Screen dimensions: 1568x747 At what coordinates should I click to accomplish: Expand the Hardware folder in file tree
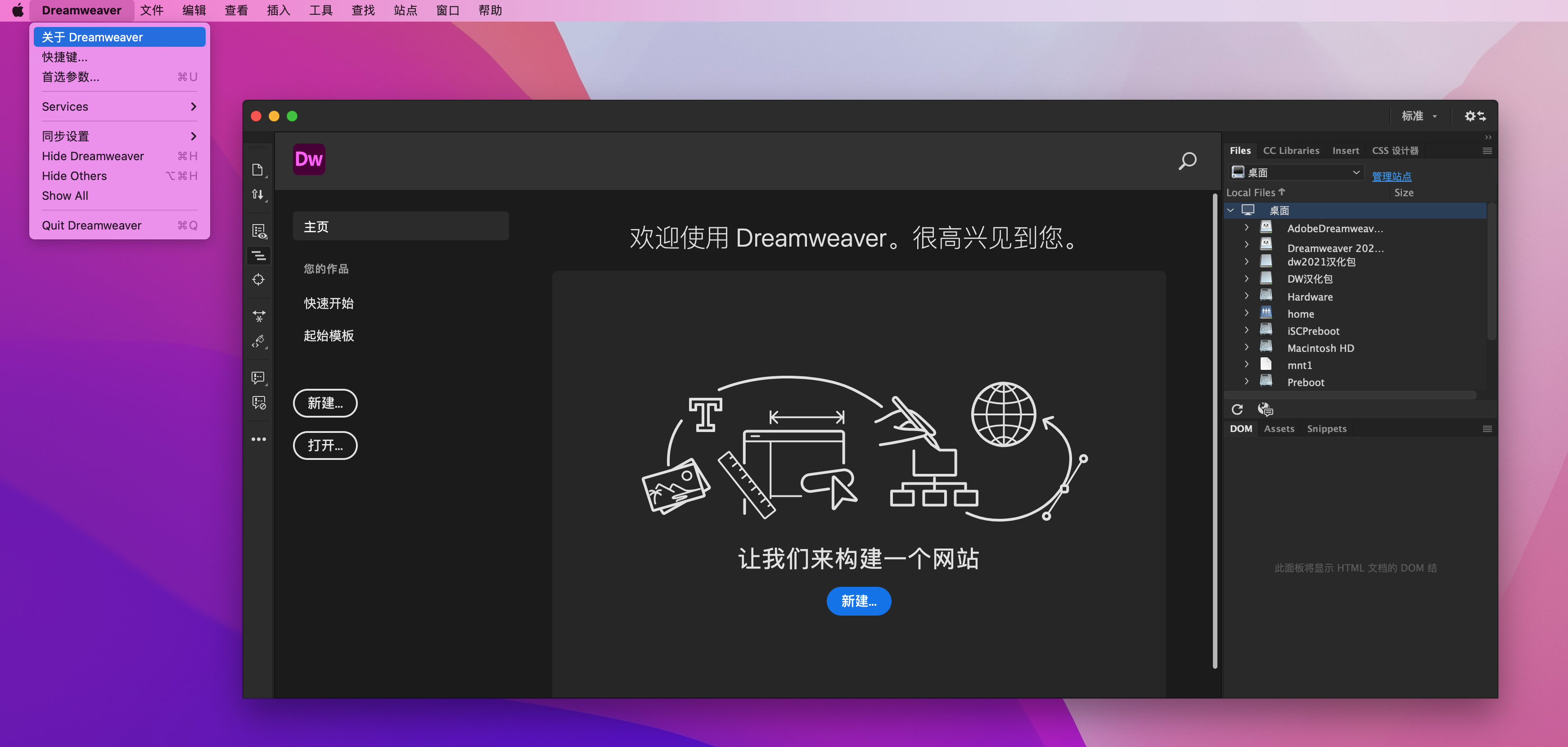[x=1246, y=296]
